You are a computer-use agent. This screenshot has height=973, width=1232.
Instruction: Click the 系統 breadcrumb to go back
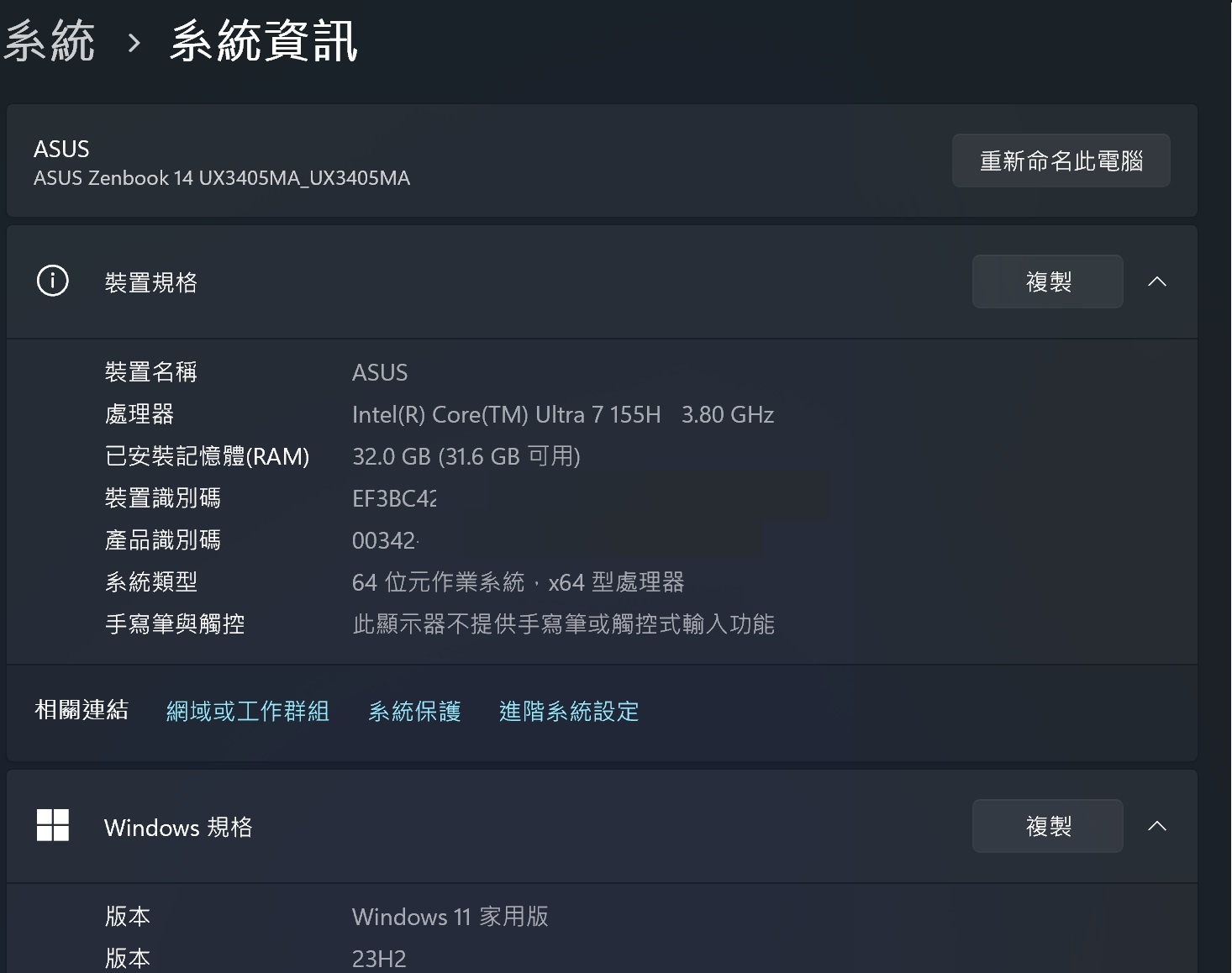pos(49,41)
